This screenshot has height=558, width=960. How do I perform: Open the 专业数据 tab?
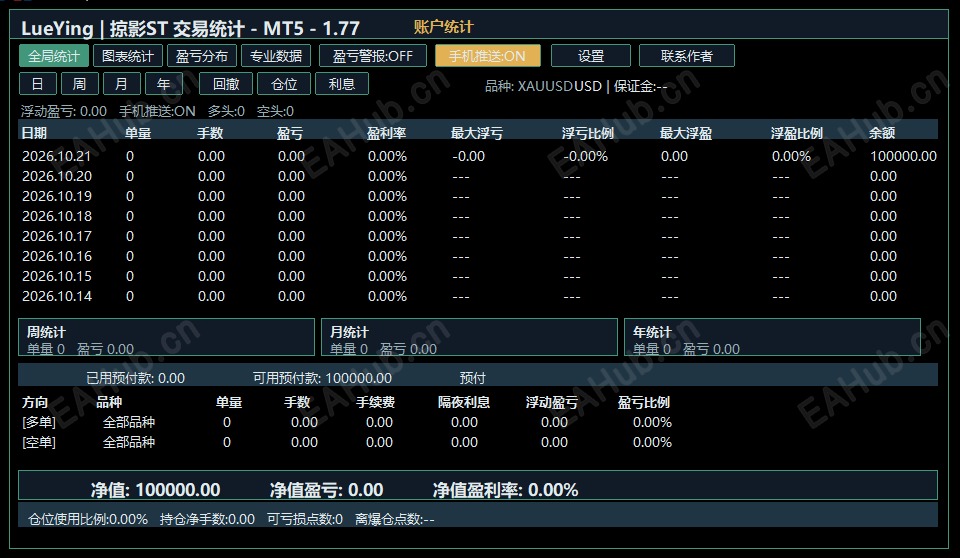tap(276, 56)
